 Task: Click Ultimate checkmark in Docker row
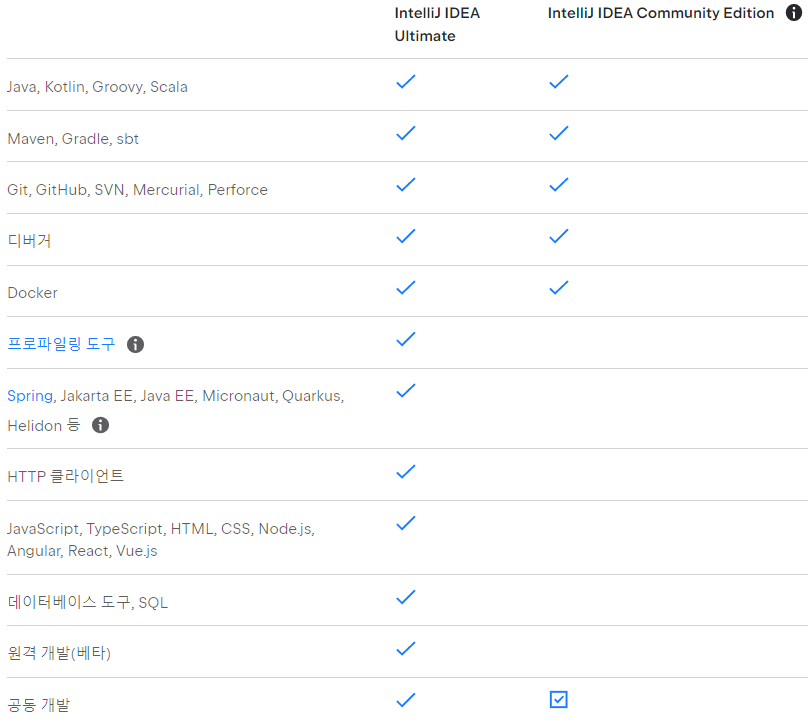(405, 288)
